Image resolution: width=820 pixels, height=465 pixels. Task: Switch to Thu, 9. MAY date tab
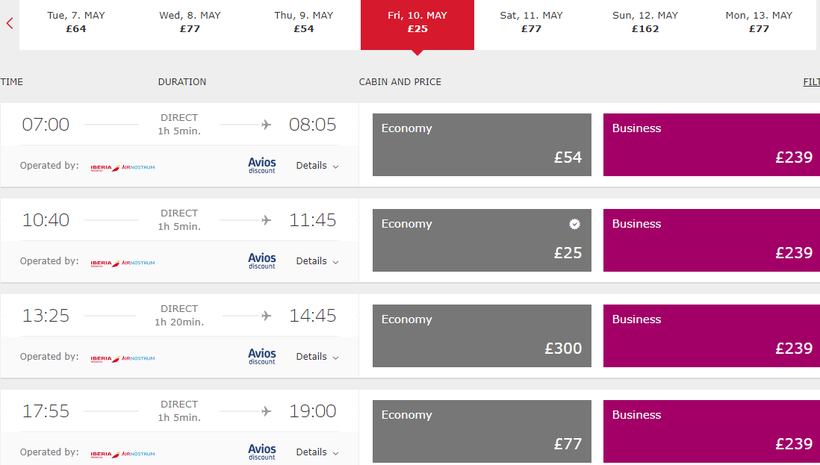pos(304,22)
